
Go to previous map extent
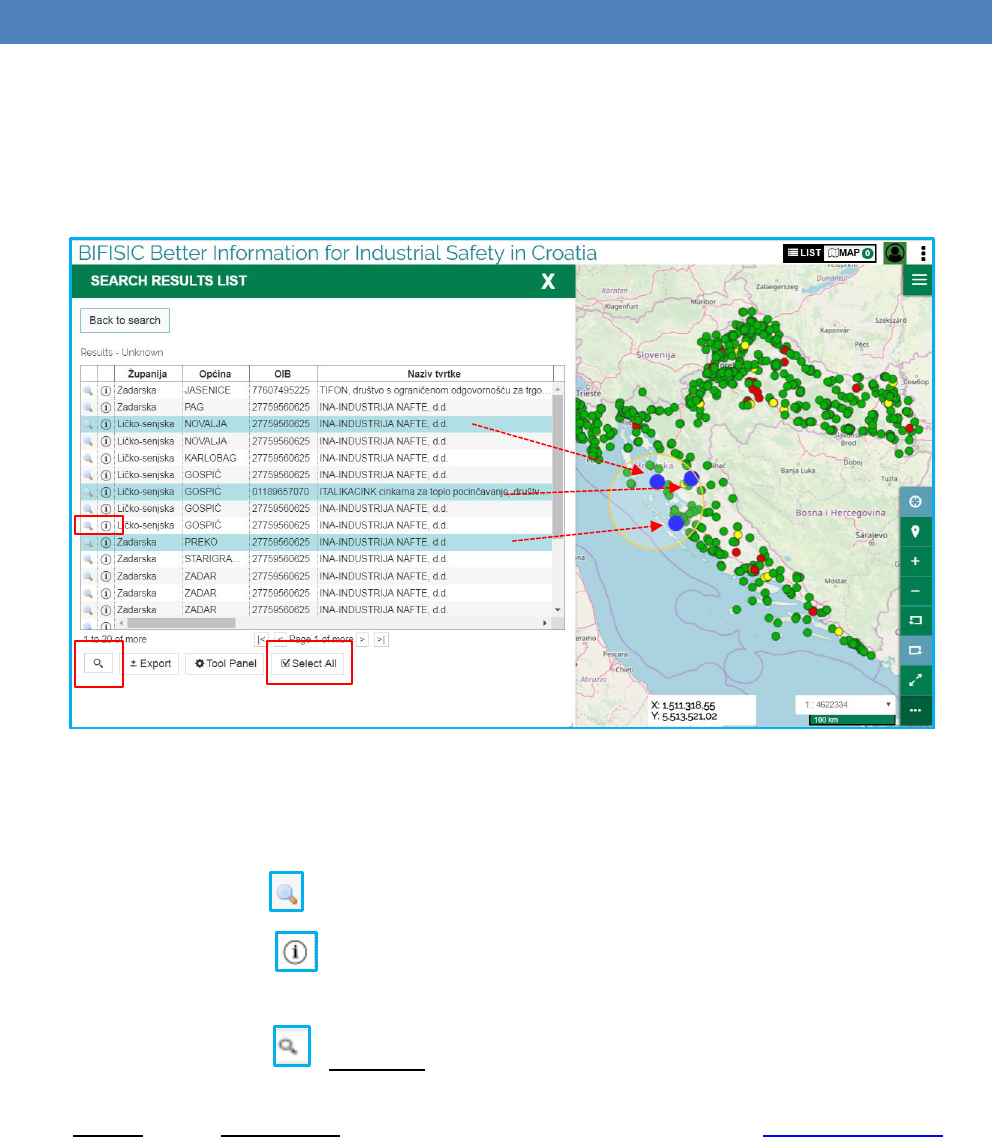coord(915,621)
